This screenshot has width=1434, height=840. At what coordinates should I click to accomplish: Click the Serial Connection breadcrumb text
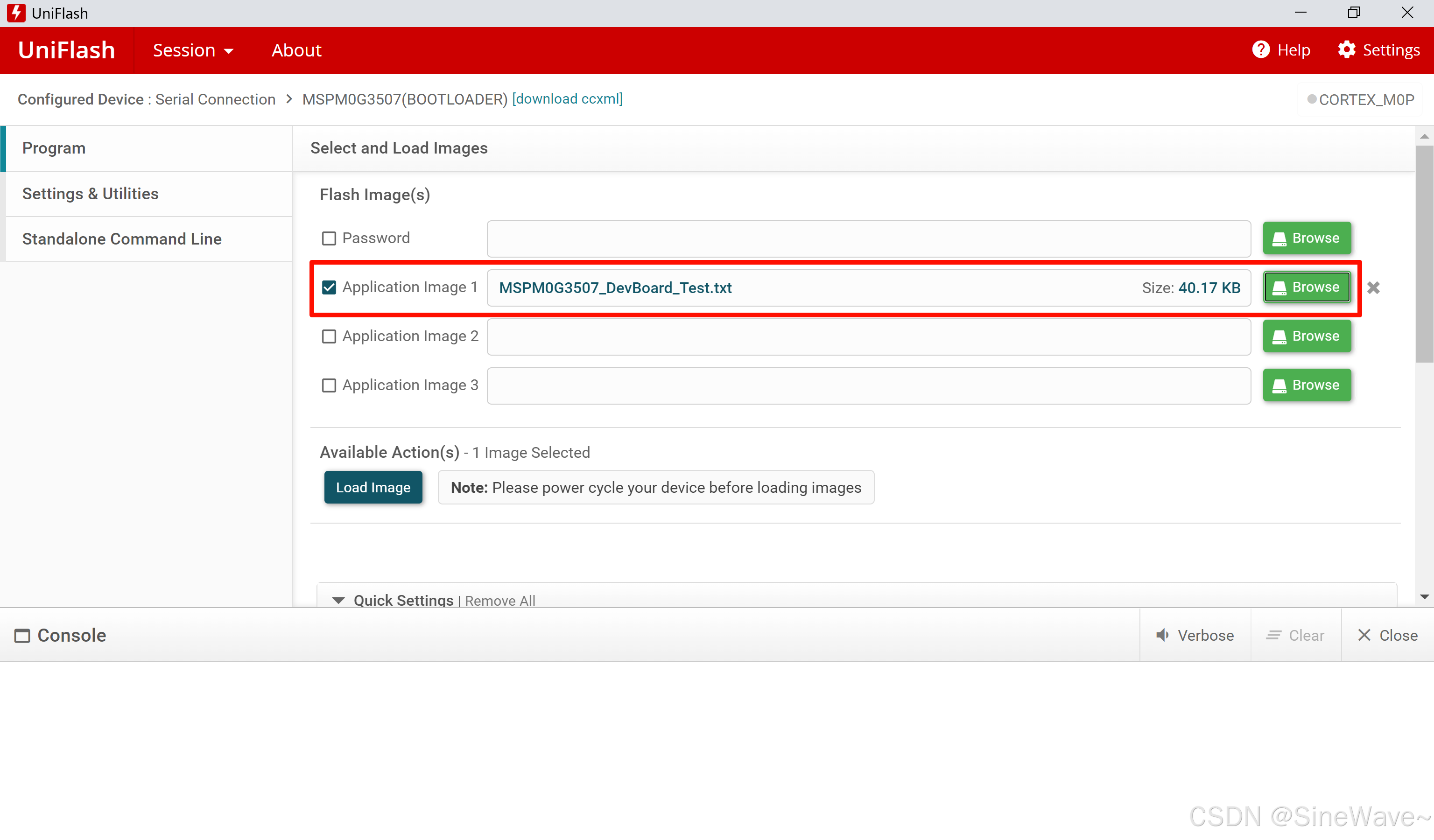tap(215, 99)
